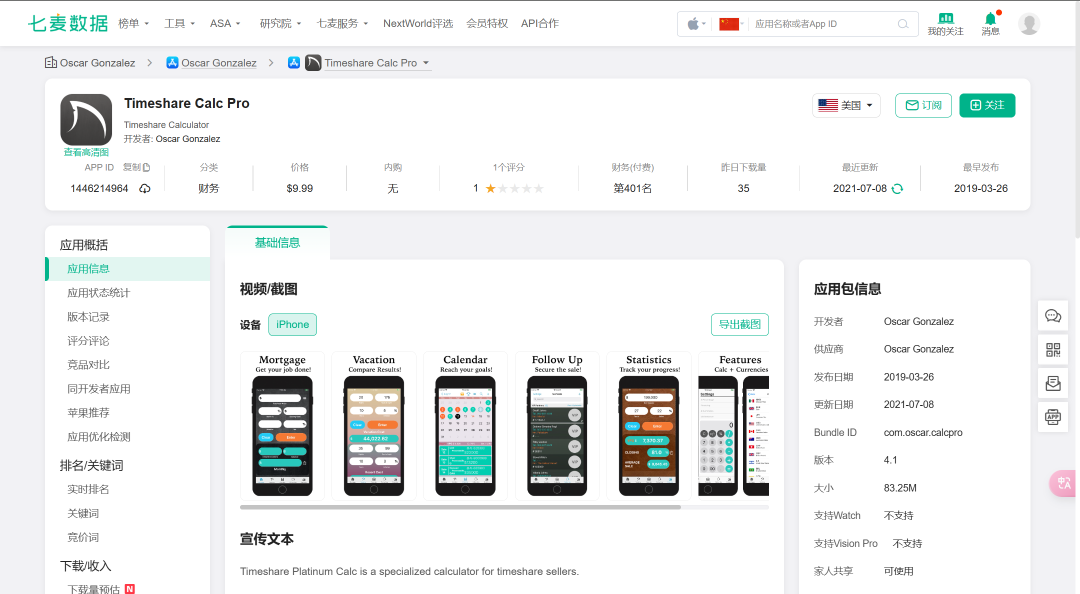Click the star rating icons
Screen dimensions: 1080x594
515,188
